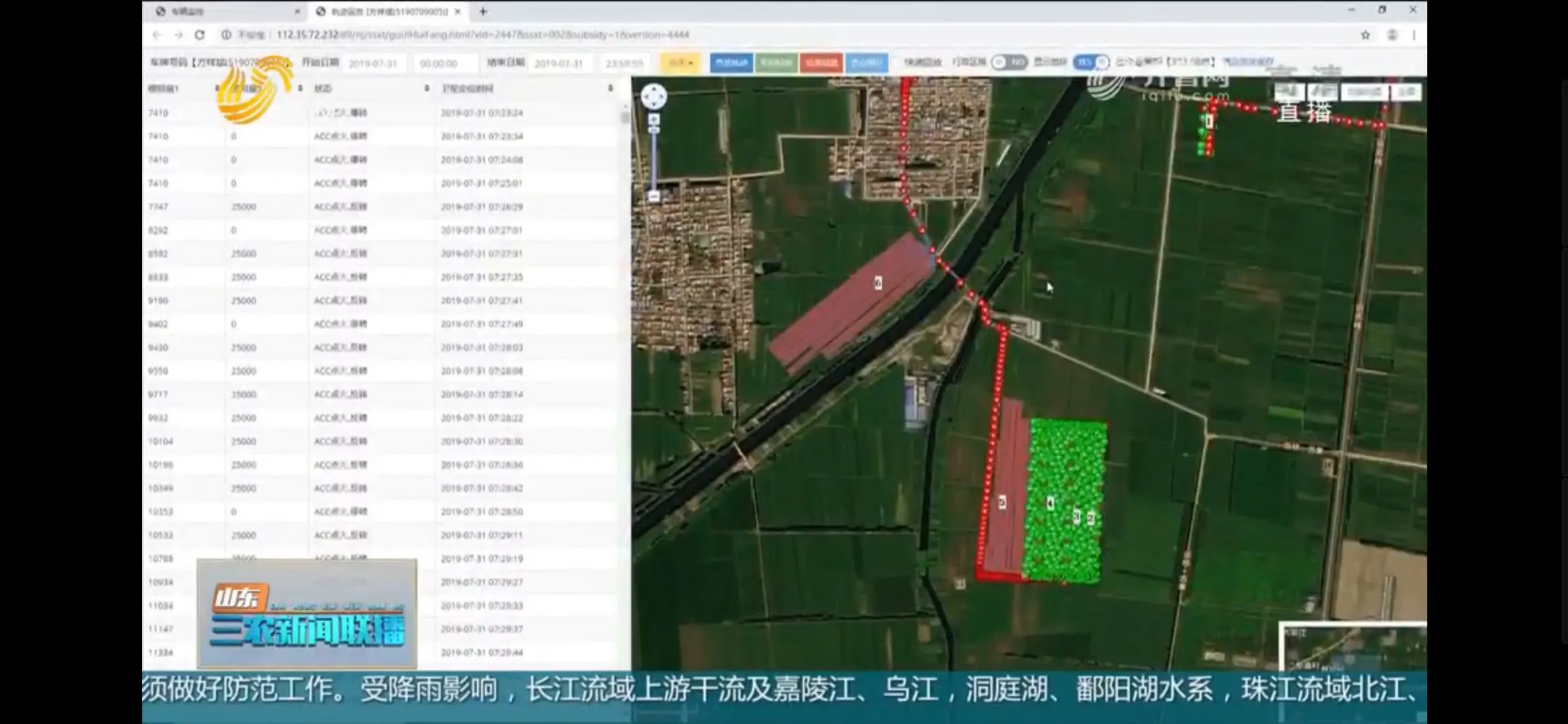Toggle the NO switch in toolbar
This screenshot has width=1568, height=724.
(x=1009, y=62)
